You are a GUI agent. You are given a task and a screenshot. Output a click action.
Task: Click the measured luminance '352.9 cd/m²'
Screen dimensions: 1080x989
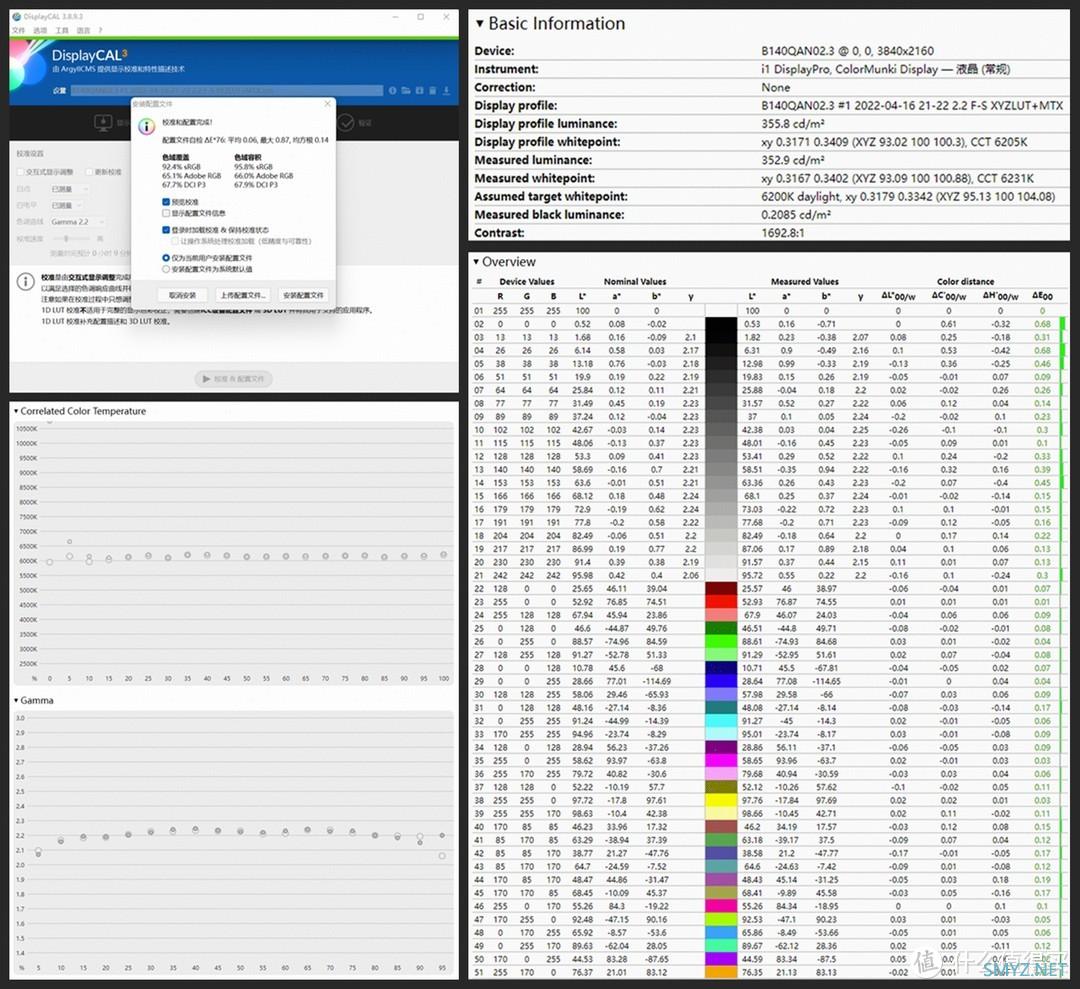pyautogui.click(x=793, y=160)
